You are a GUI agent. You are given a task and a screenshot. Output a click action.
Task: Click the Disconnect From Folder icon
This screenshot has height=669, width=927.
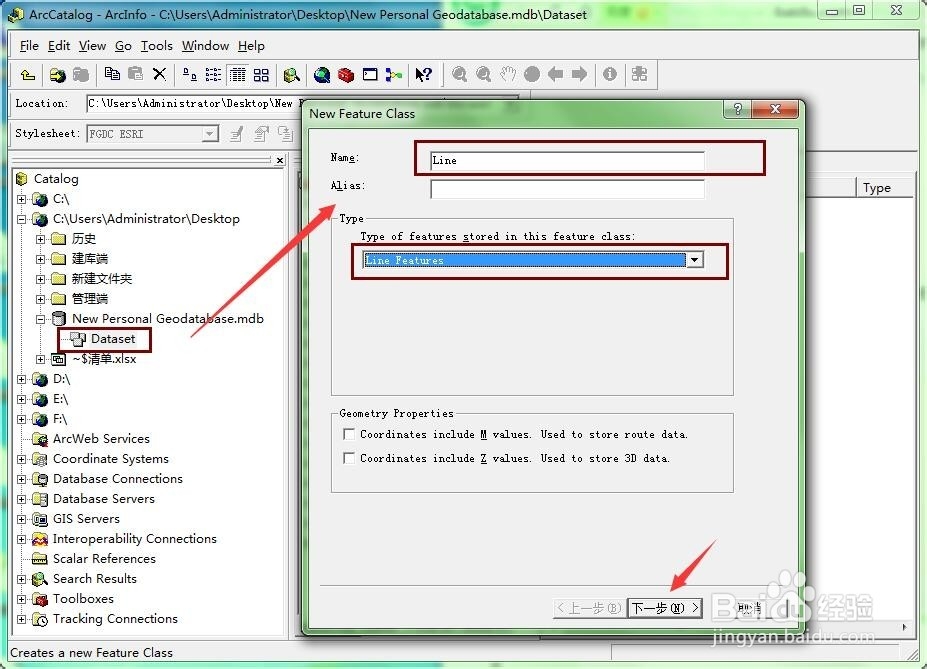tap(81, 74)
